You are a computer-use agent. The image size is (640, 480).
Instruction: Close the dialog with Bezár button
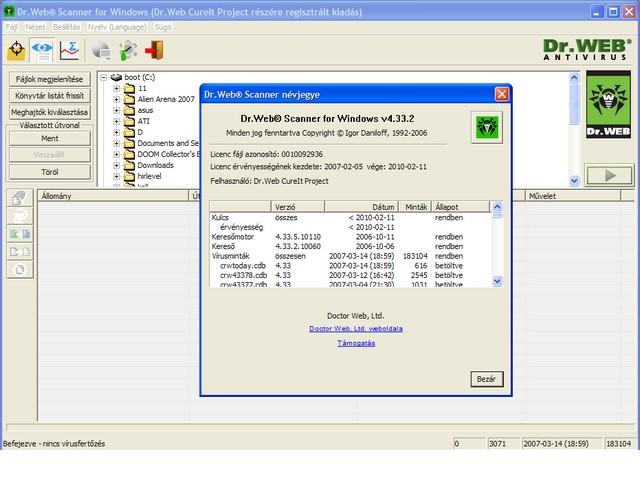487,379
